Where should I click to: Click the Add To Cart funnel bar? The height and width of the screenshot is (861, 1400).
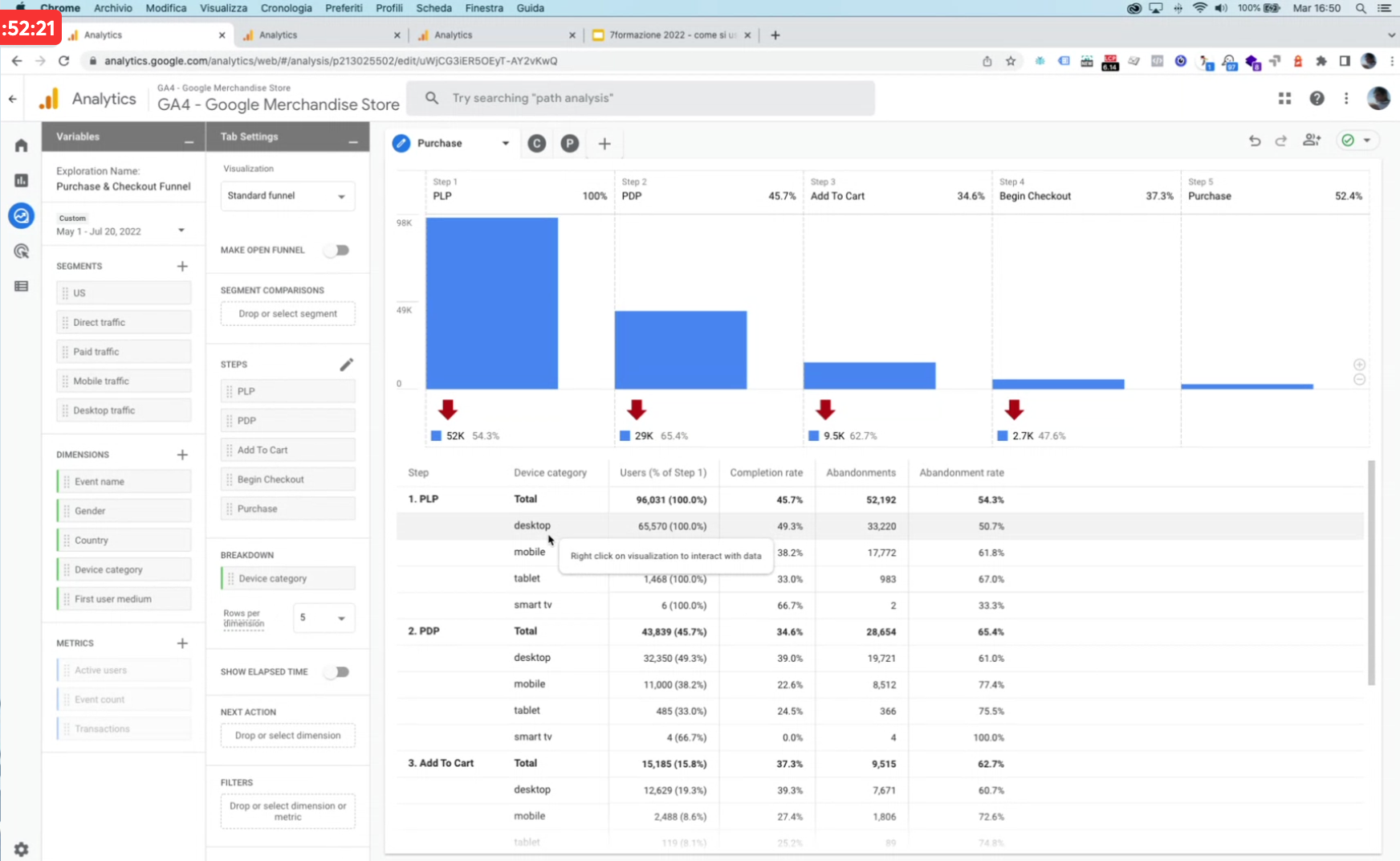click(869, 376)
